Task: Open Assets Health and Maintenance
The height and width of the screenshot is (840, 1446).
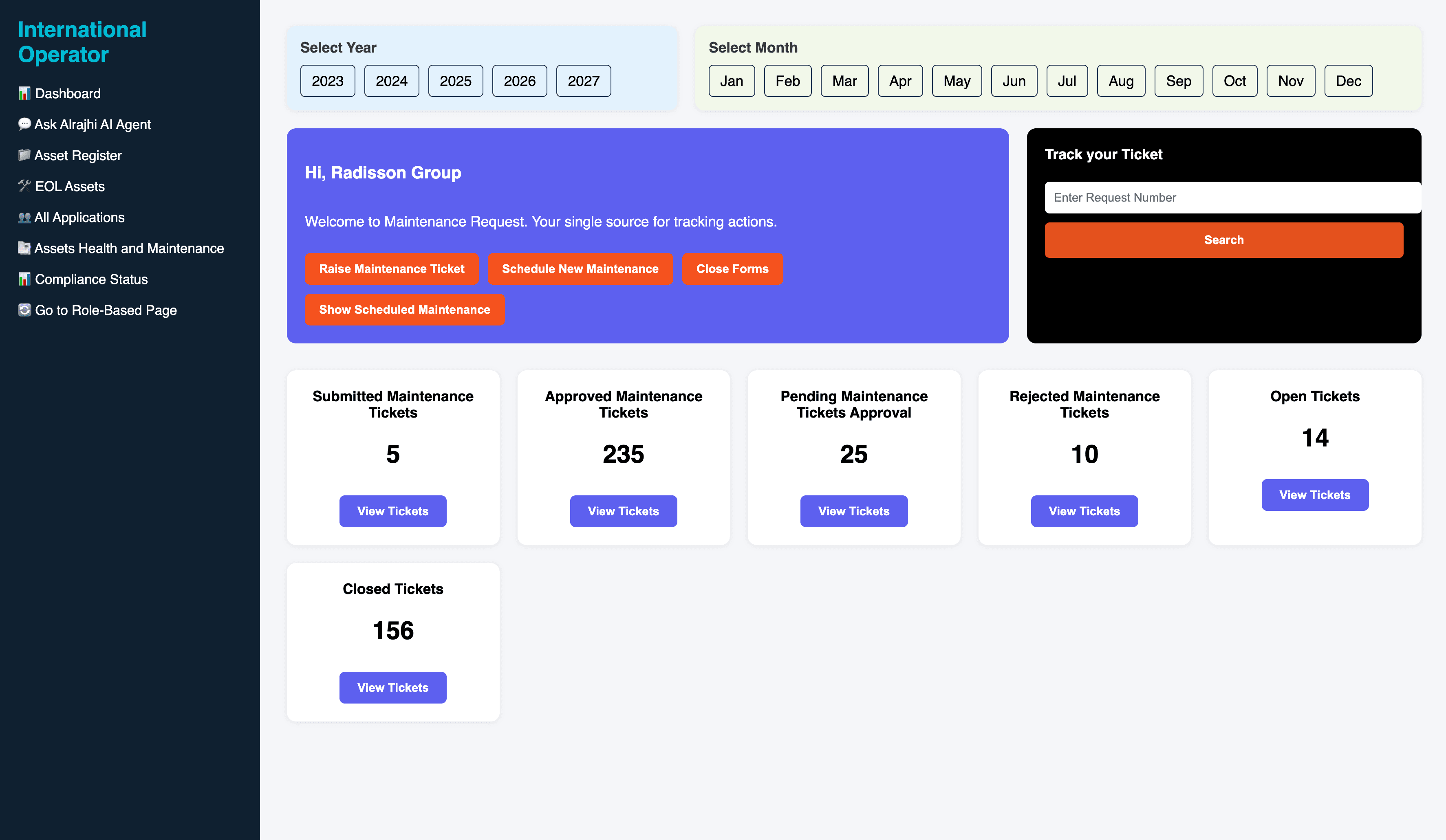Action: click(x=121, y=248)
